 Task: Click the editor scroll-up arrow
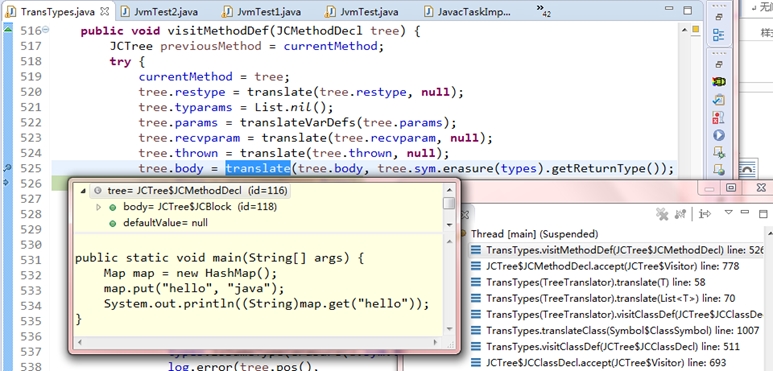[x=684, y=30]
